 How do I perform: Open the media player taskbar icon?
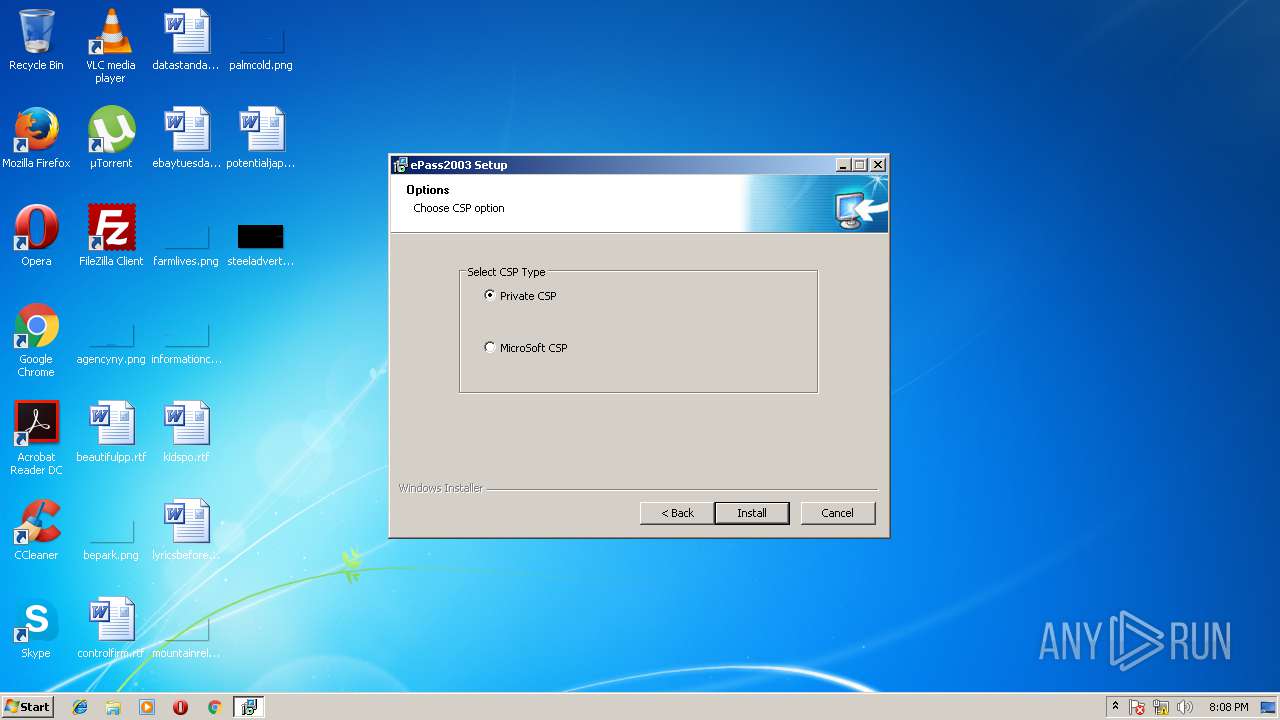[147, 707]
